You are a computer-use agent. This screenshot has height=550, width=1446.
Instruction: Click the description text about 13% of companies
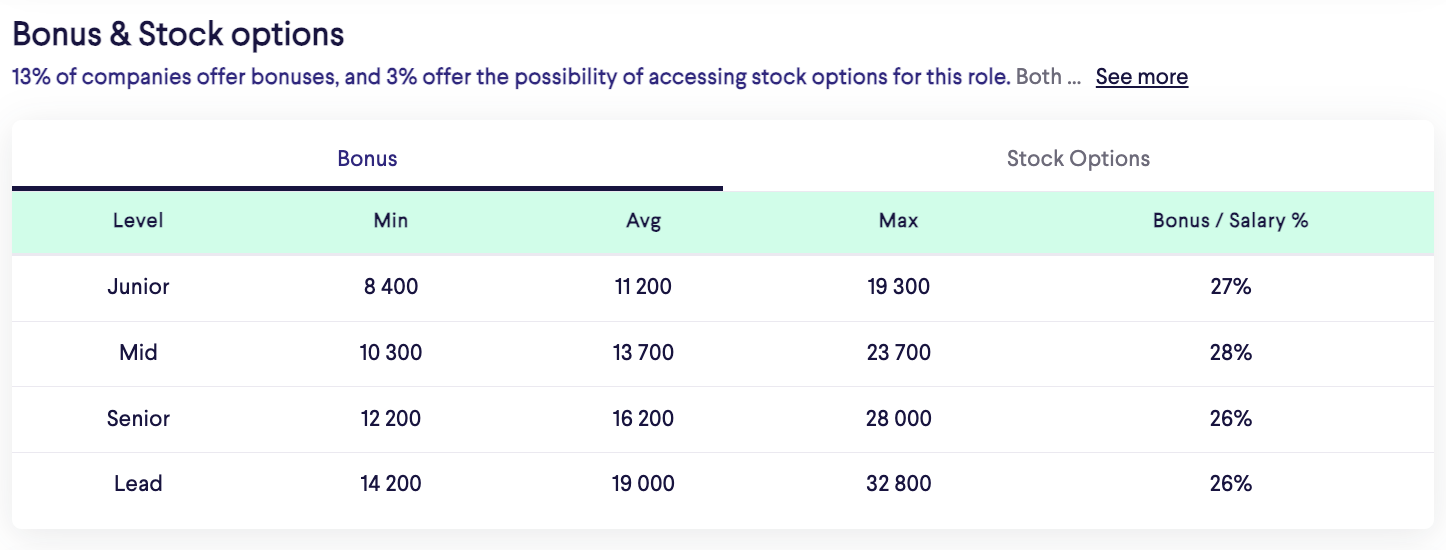pyautogui.click(x=546, y=77)
